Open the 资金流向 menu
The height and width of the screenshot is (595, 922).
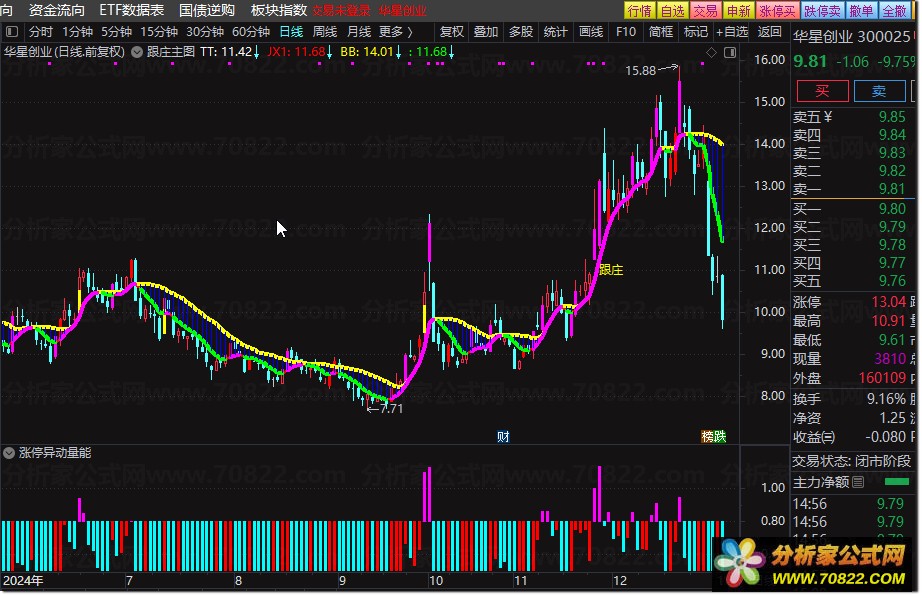[56, 10]
